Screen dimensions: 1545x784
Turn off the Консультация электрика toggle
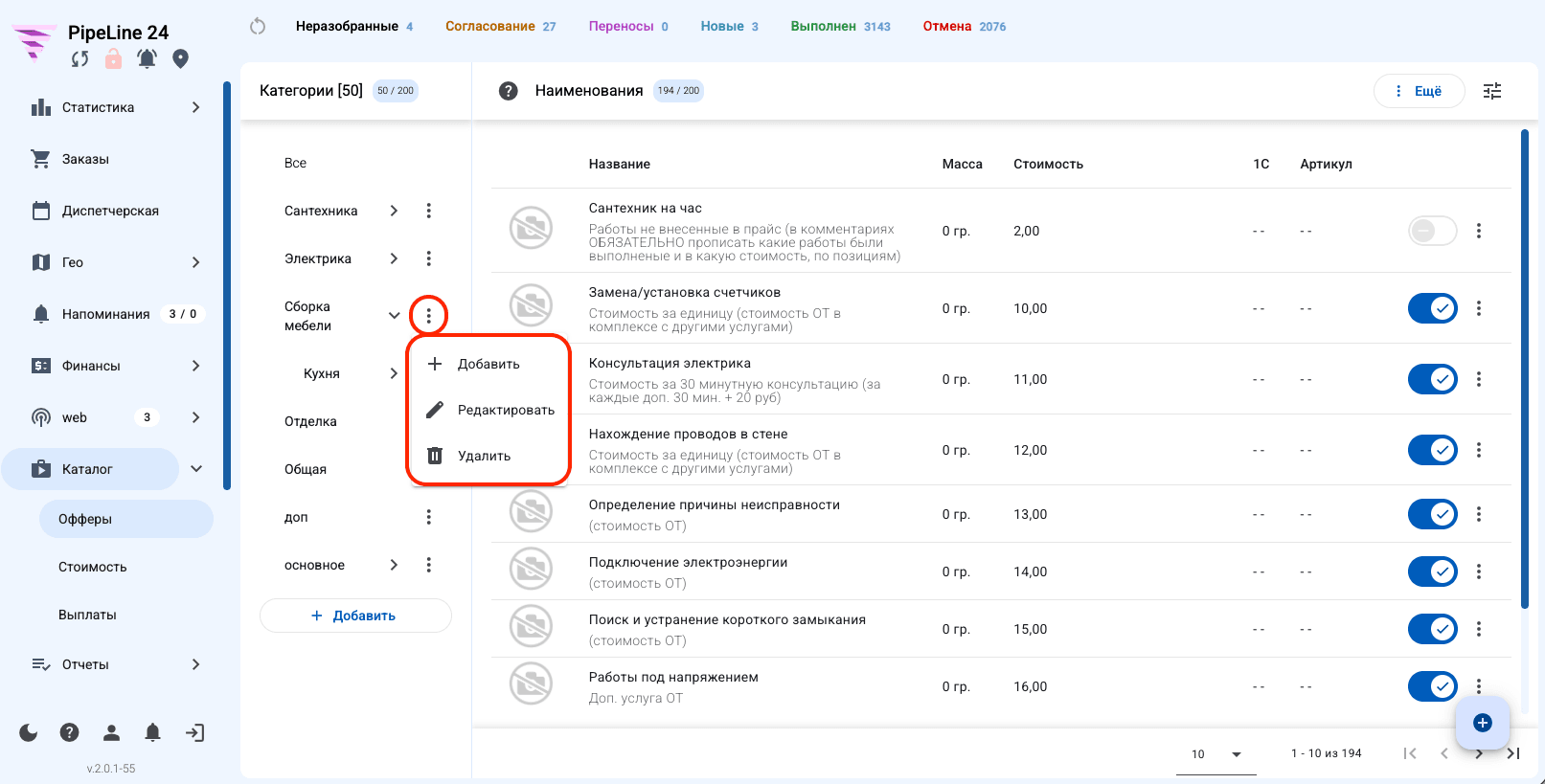pos(1432,379)
